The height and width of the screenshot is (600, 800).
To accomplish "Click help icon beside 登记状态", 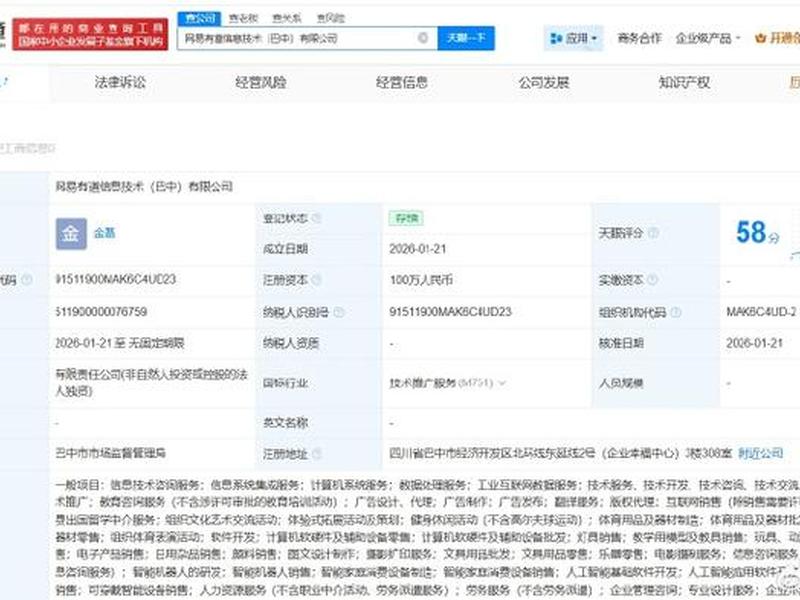I will click(316, 218).
